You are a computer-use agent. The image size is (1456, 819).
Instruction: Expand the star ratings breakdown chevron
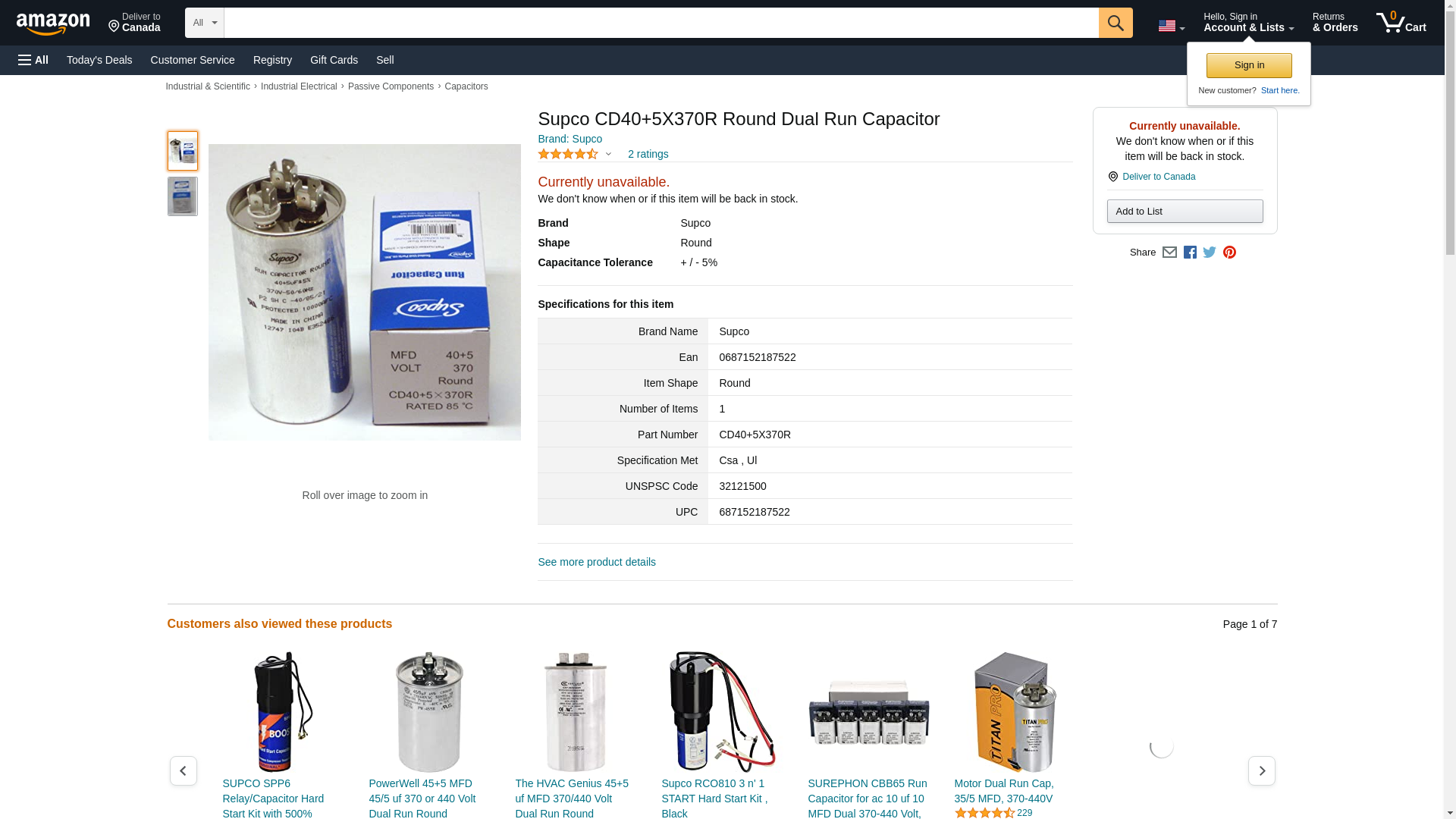[x=608, y=155]
